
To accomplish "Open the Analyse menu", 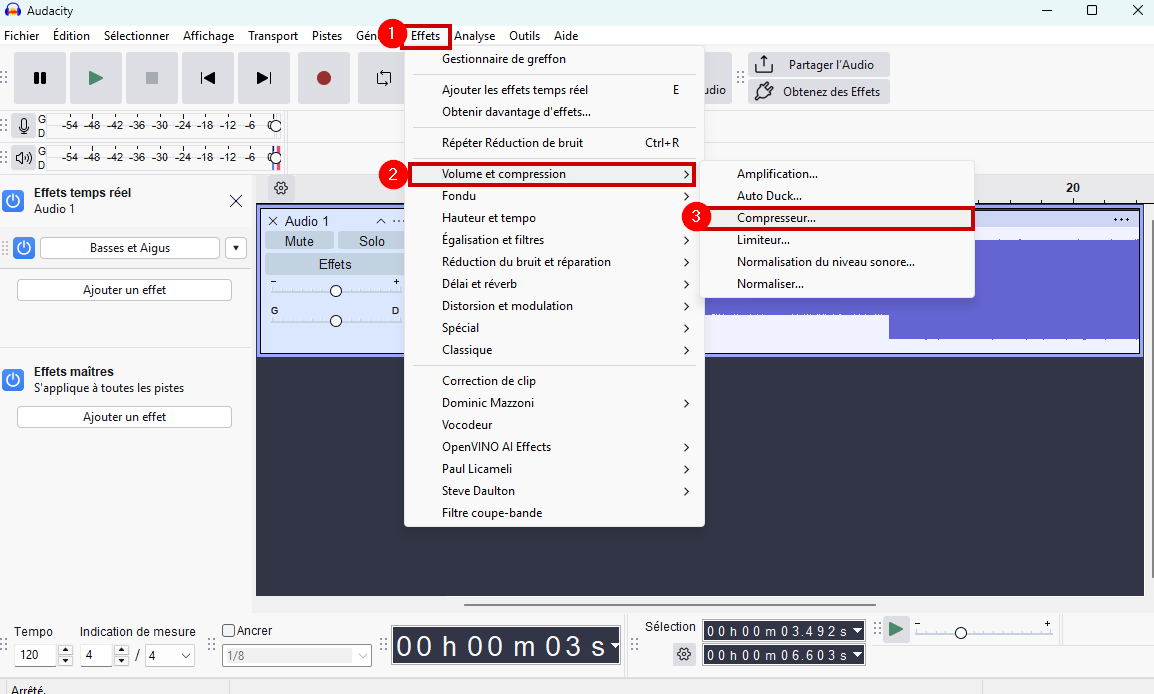I will click(x=474, y=36).
